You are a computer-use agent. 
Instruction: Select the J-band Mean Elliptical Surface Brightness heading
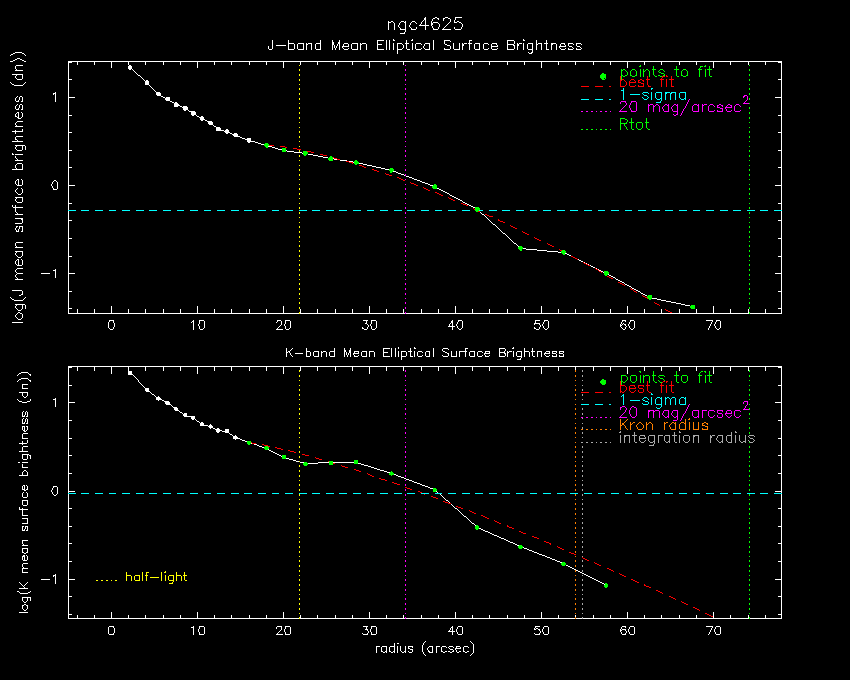click(425, 46)
